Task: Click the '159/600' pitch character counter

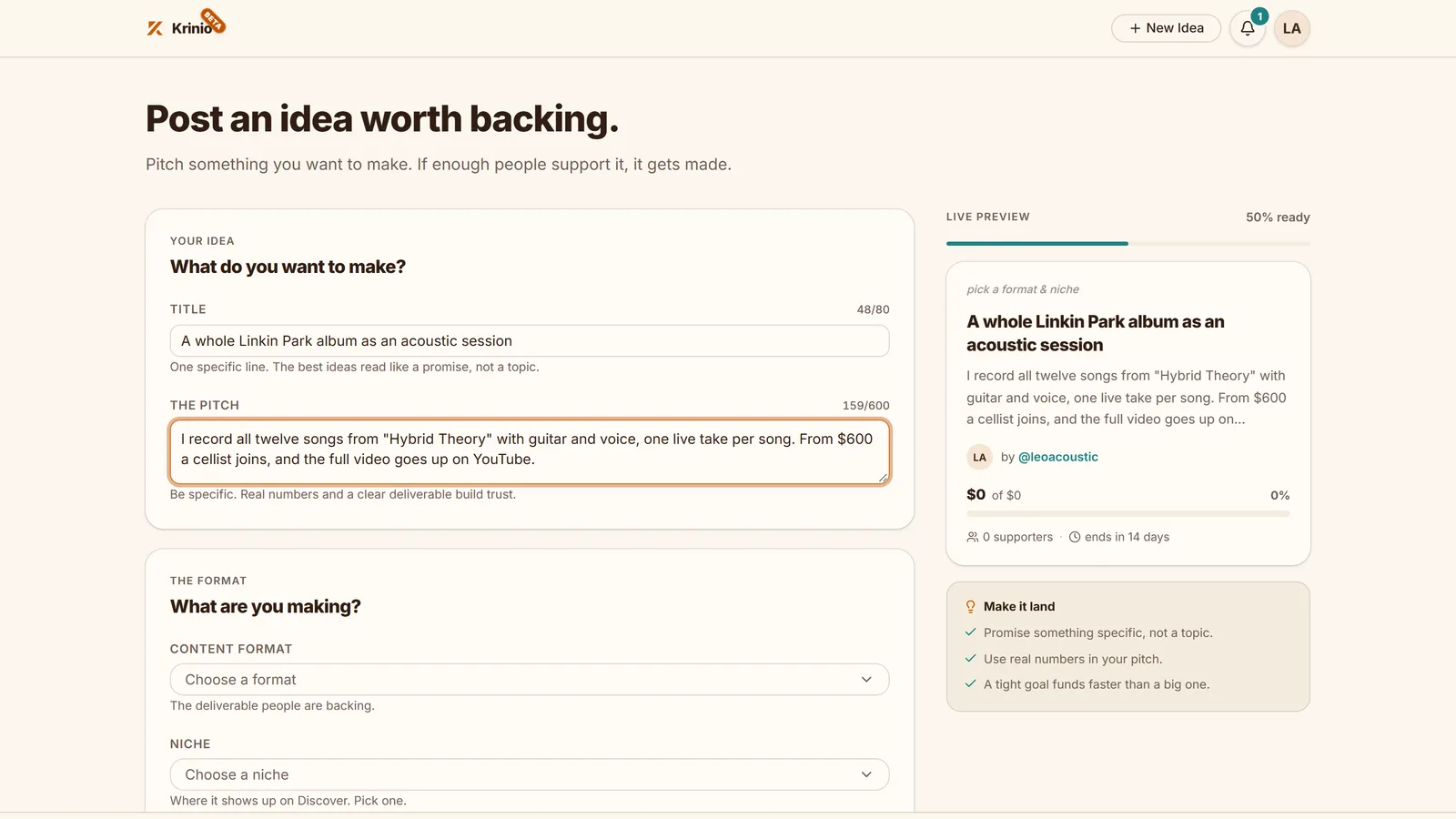Action: 865,406
